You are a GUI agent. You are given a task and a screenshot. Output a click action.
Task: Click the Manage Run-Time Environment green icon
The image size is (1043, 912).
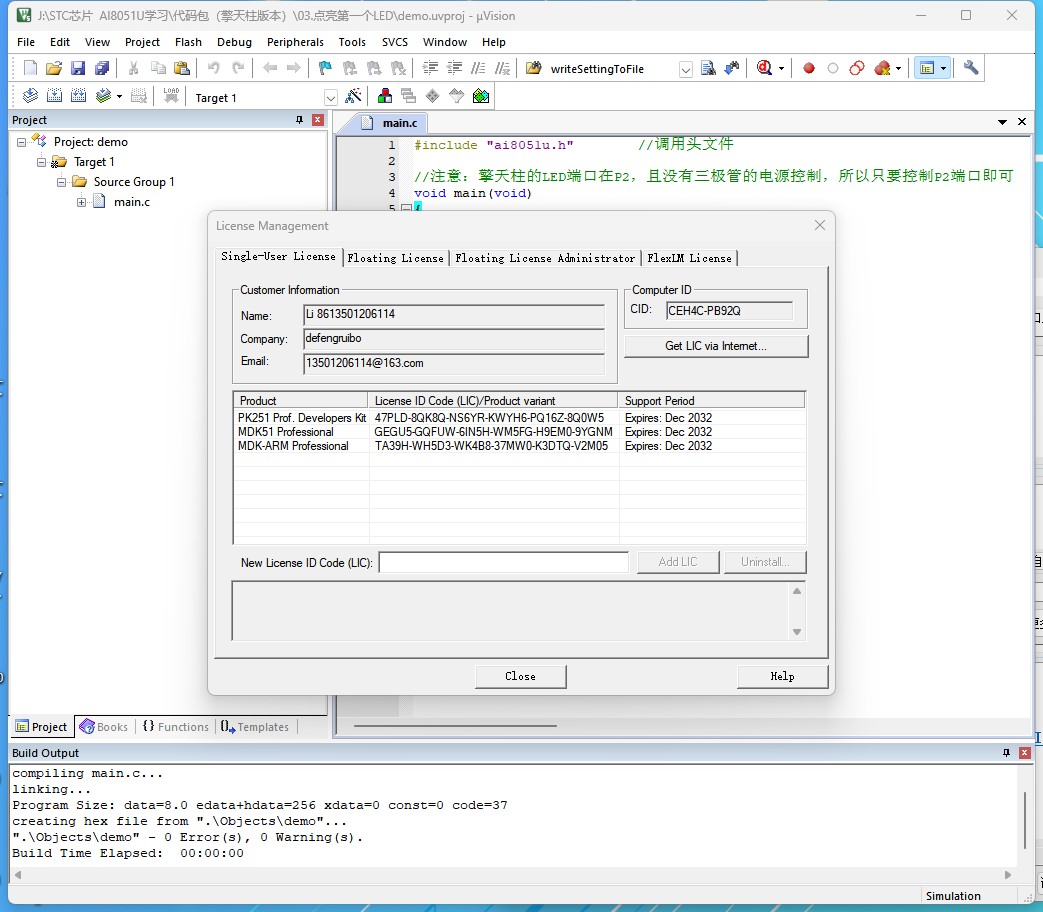click(481, 96)
